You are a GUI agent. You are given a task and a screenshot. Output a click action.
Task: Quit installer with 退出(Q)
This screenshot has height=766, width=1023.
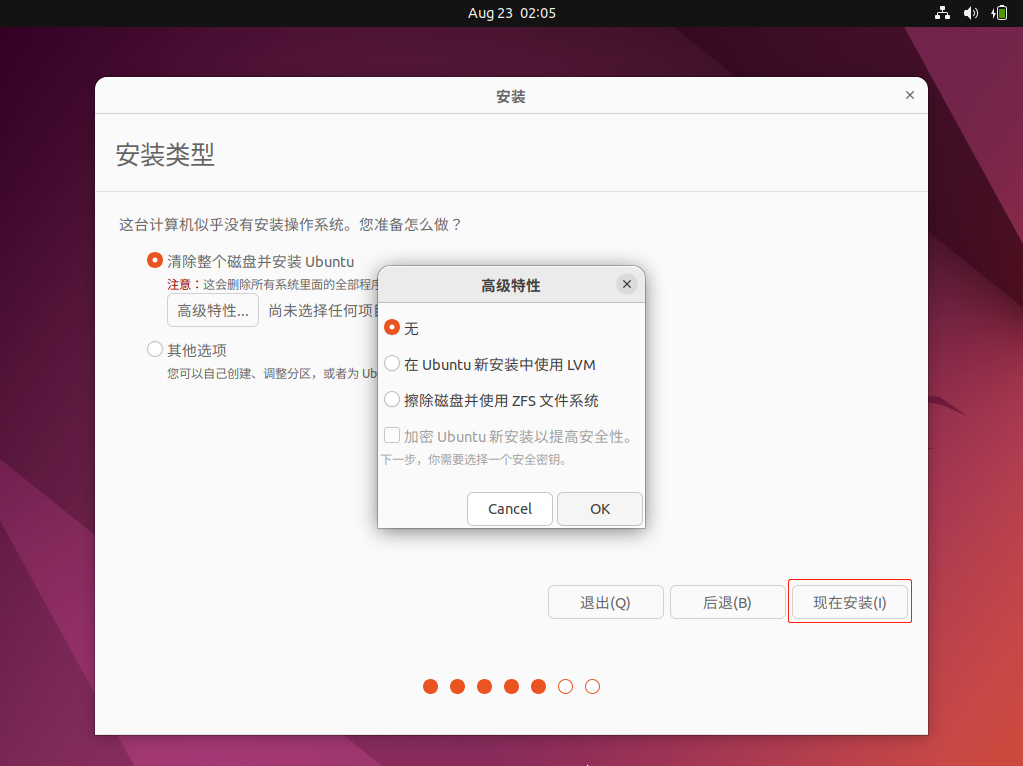pos(605,602)
